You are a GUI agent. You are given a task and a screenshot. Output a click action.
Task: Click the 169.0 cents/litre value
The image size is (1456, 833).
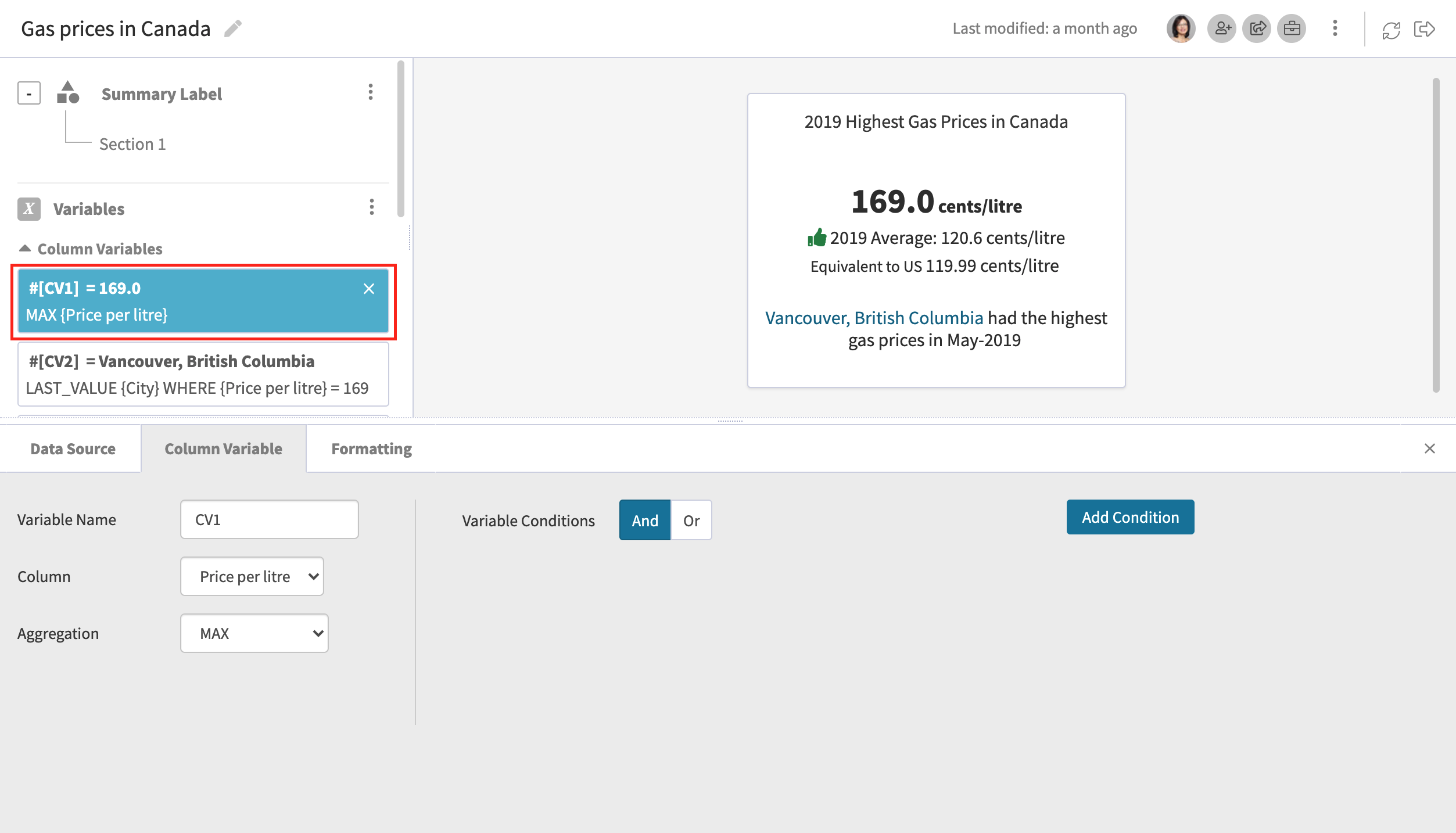point(937,202)
